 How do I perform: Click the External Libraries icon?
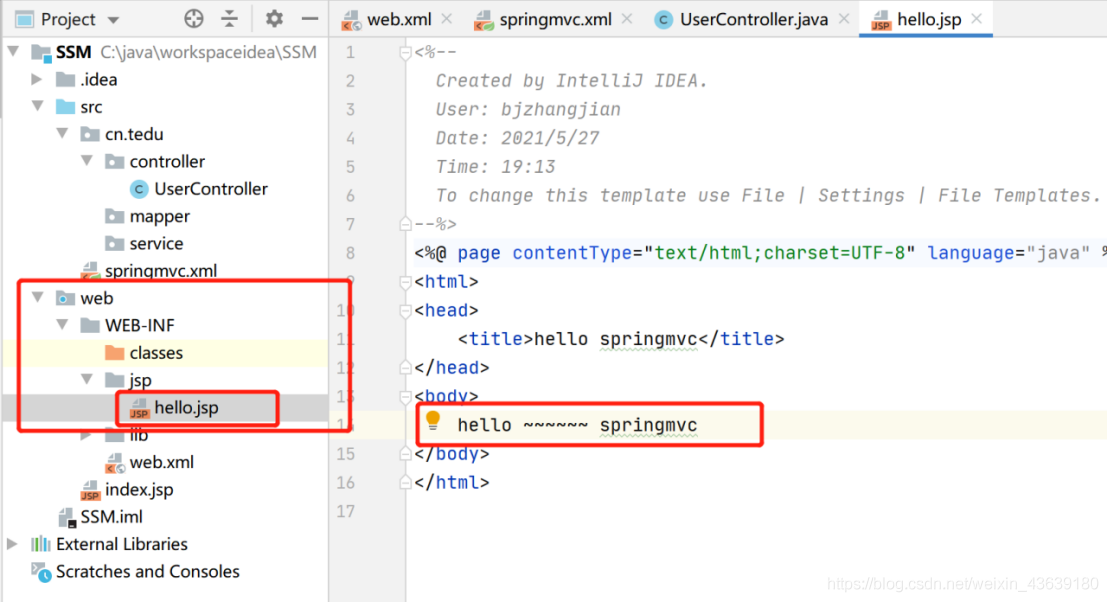pos(40,544)
